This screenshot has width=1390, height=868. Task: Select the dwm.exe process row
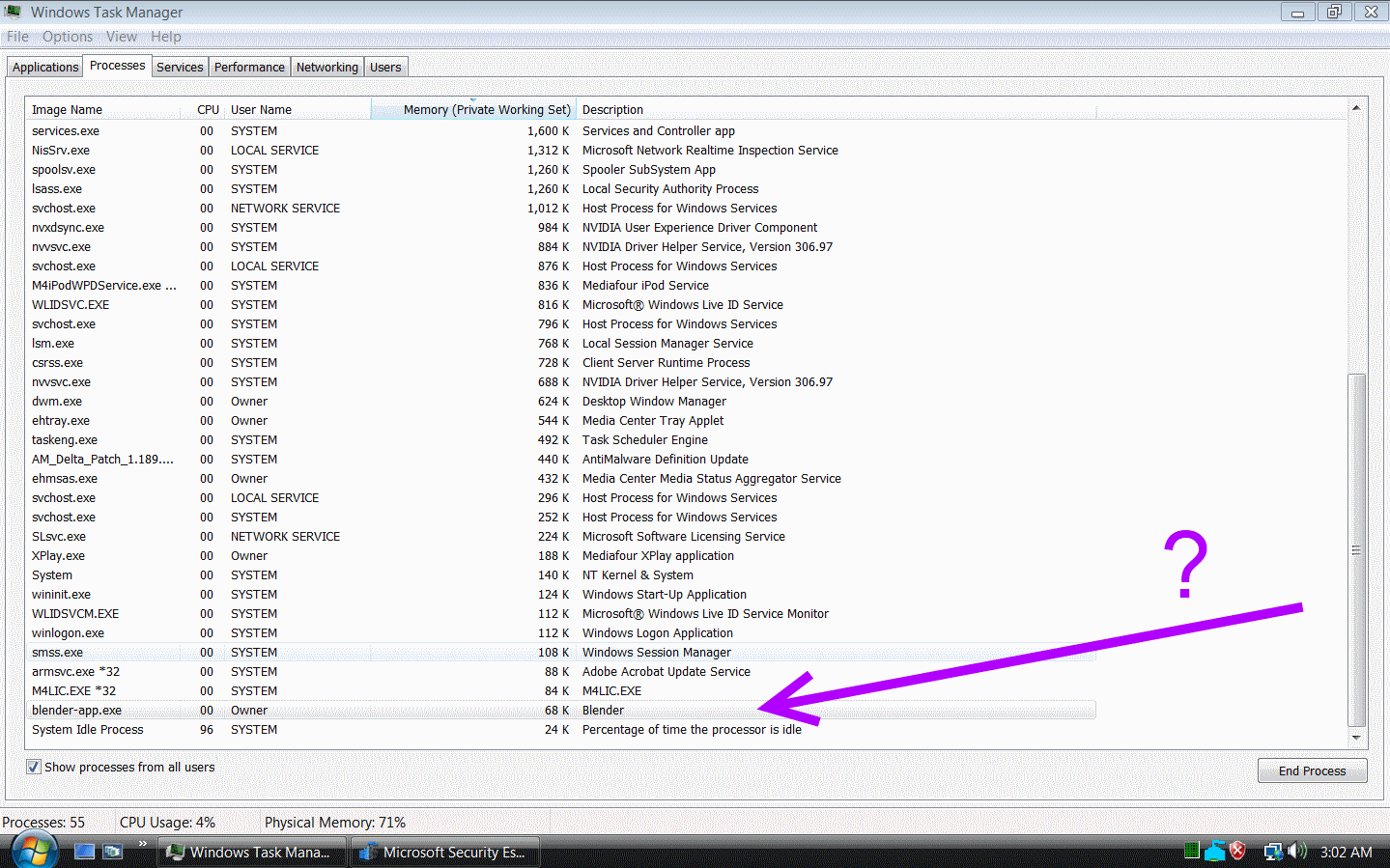point(562,401)
